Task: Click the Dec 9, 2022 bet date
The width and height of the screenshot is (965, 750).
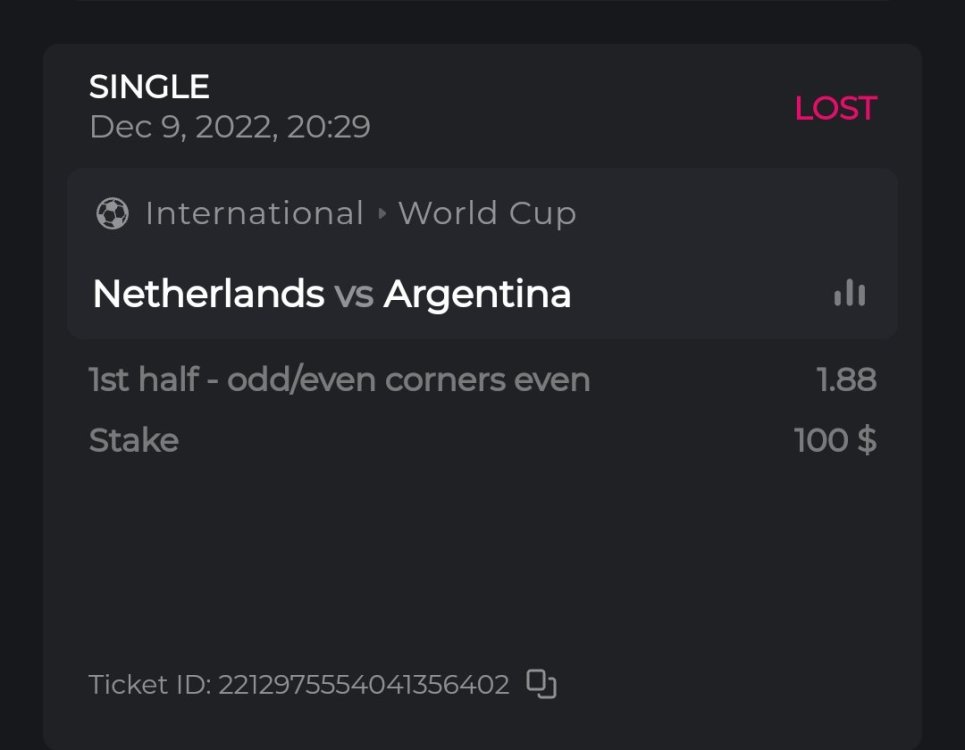Action: coord(182,127)
